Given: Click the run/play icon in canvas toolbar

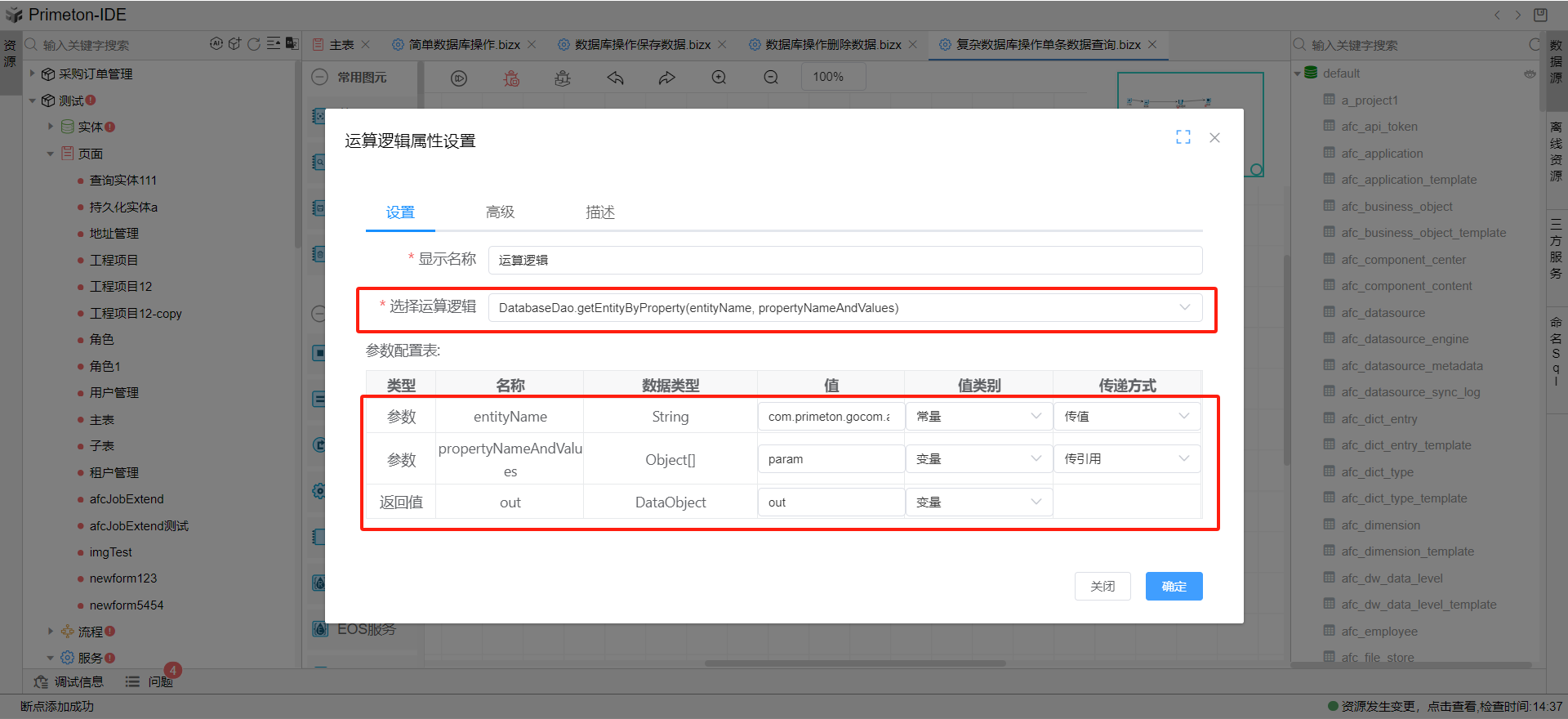Looking at the screenshot, I should 459,78.
